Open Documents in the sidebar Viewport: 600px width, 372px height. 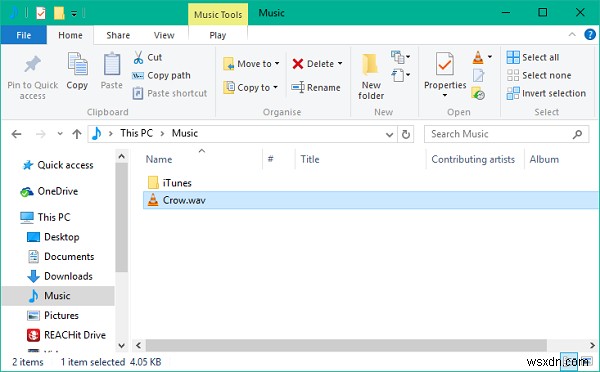pos(61,256)
